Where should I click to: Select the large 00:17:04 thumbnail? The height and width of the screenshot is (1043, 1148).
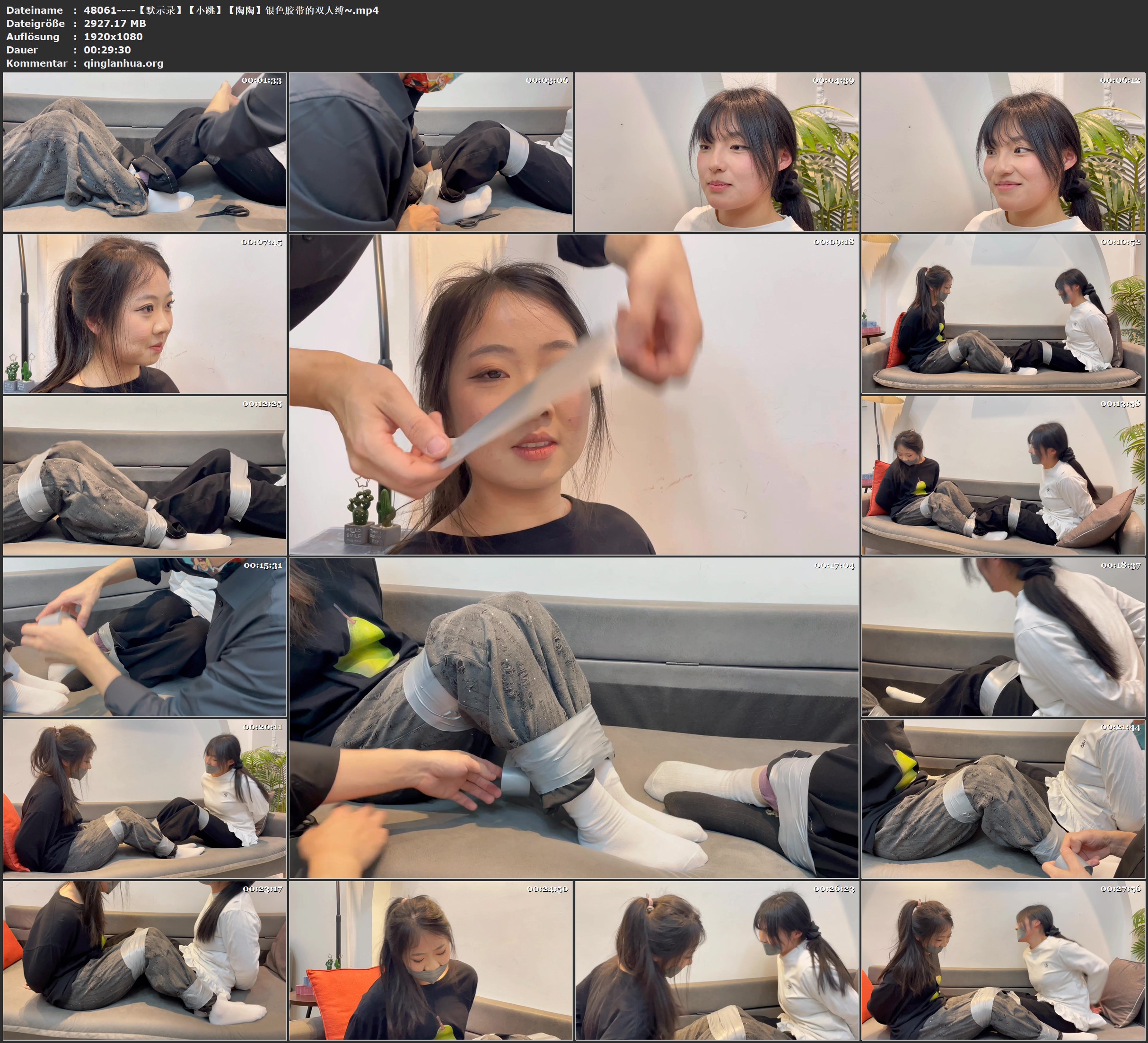point(574,718)
